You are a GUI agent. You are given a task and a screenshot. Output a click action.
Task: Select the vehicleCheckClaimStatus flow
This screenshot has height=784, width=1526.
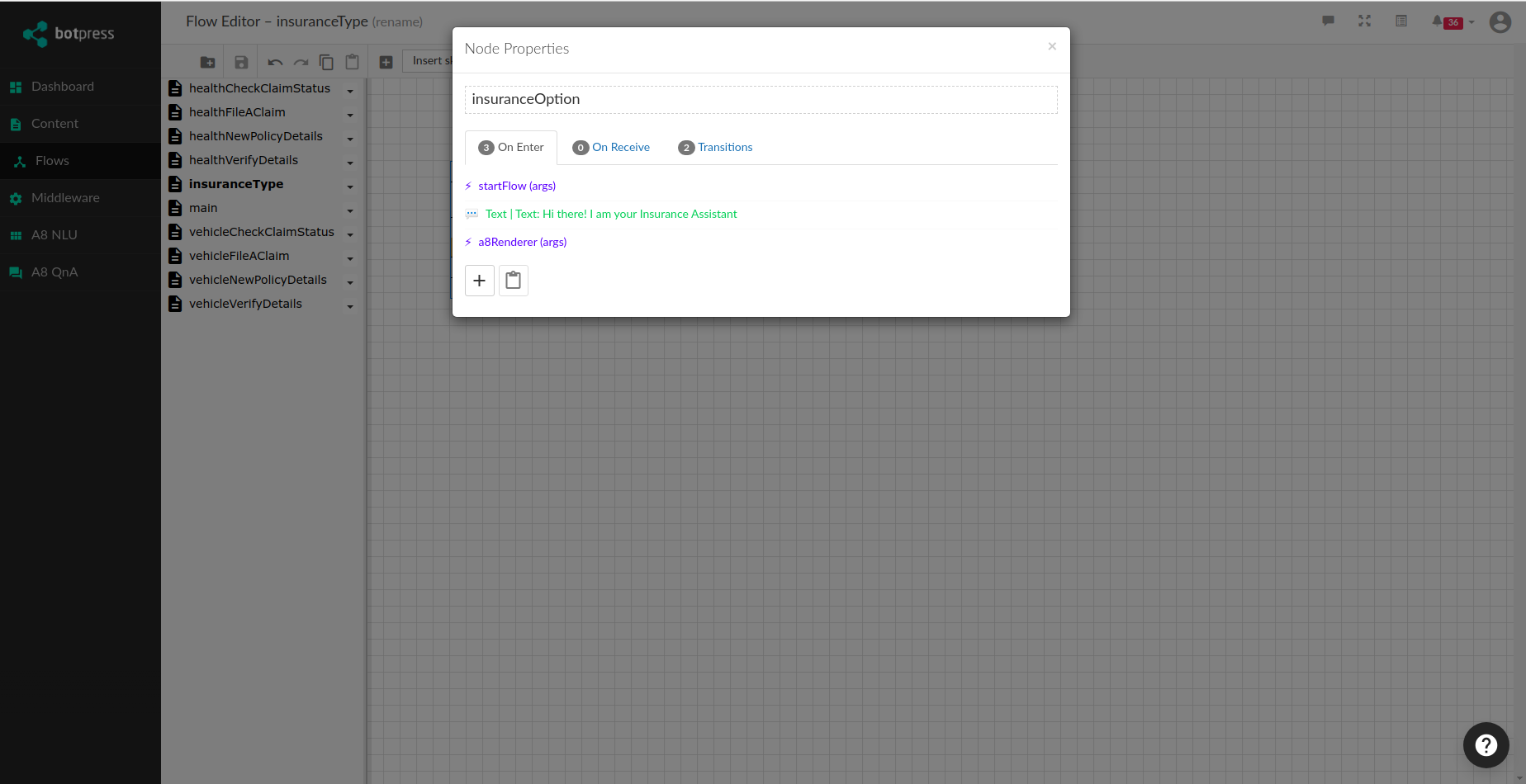[x=262, y=232]
